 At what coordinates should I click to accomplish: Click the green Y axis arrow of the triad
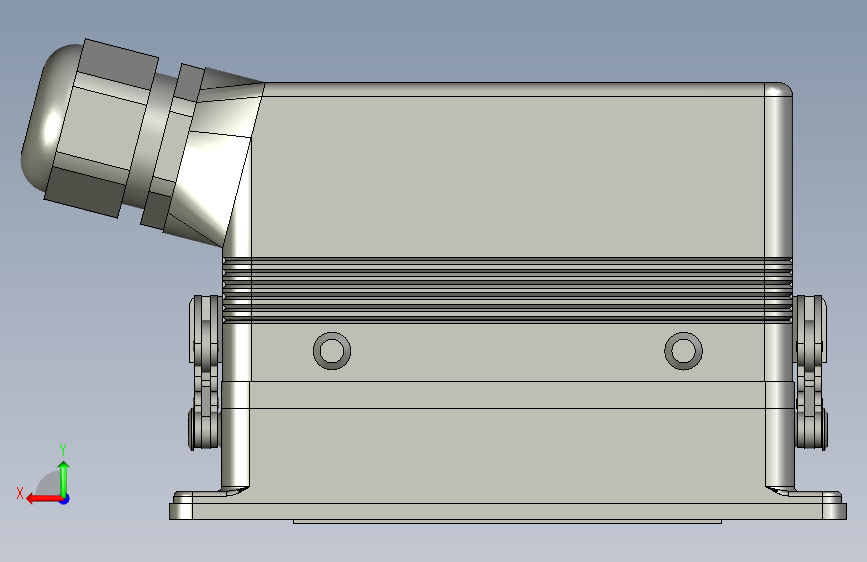click(x=64, y=478)
